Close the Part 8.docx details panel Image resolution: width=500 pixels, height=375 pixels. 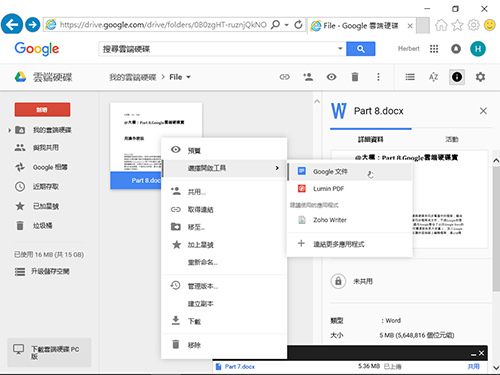pyautogui.click(x=483, y=111)
